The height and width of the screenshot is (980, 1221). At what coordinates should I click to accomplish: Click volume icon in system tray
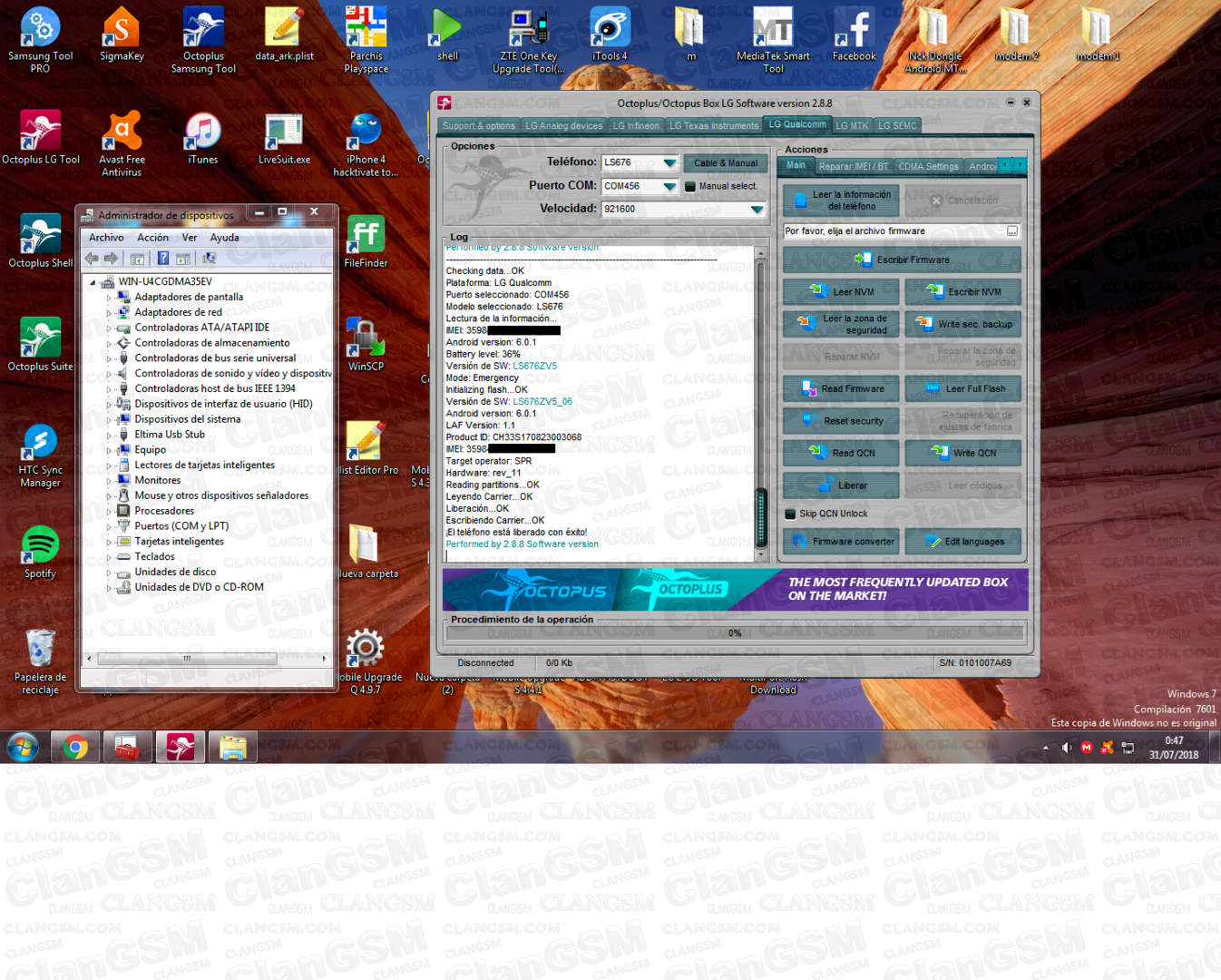[x=1066, y=748]
